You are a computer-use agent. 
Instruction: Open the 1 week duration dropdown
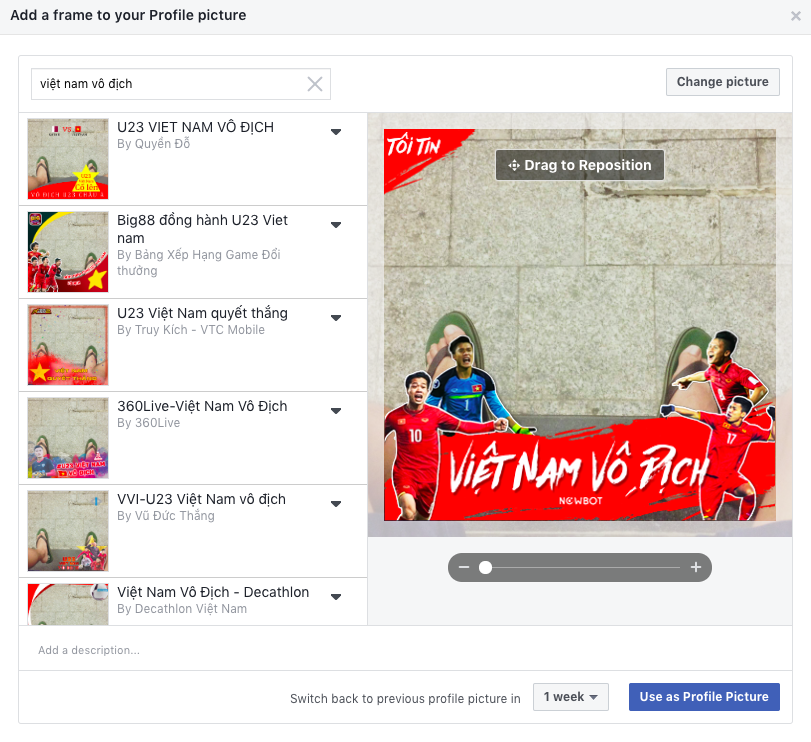[570, 697]
